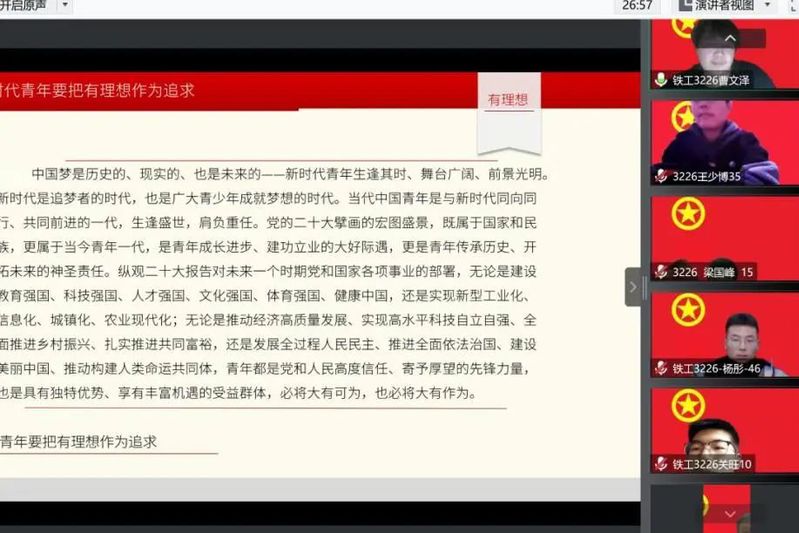Screen dimensions: 799x533
Task: Click the 有理想 ribbon tab on slide
Action: 508,100
